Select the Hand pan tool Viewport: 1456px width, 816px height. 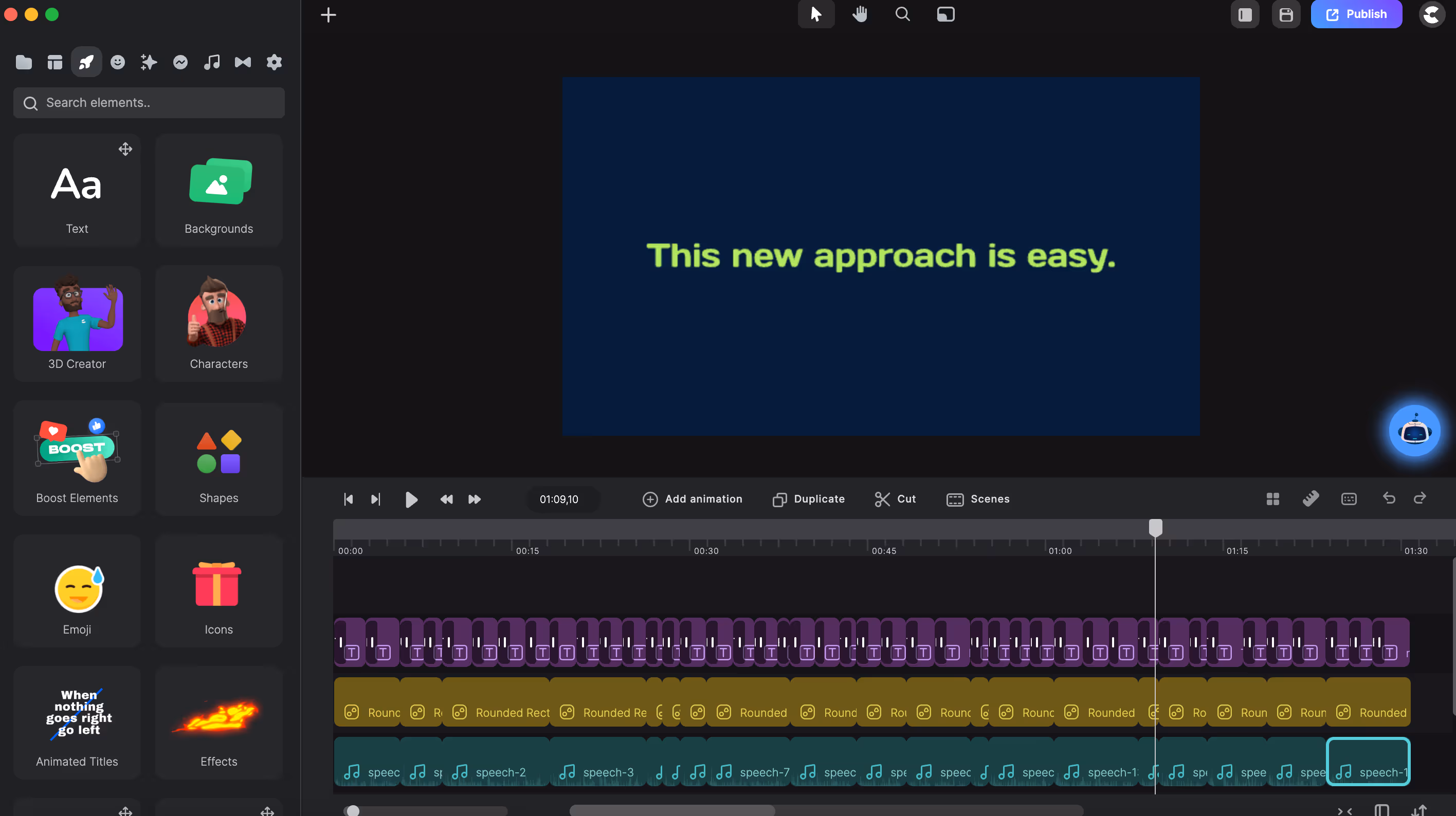pyautogui.click(x=860, y=14)
